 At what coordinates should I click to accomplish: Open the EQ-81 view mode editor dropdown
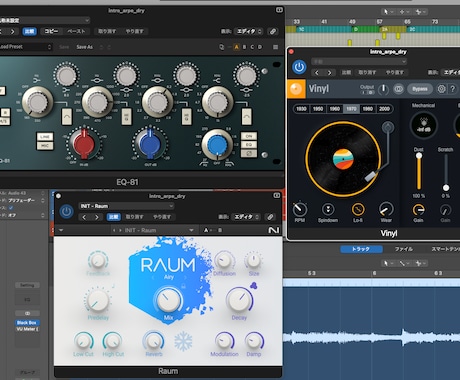point(249,31)
